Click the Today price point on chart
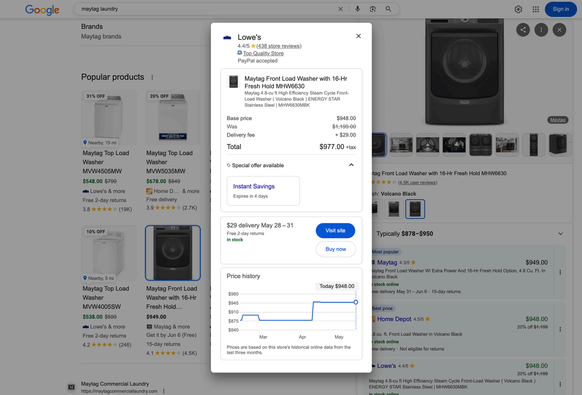Screen dimensions: 582x395 356,302
